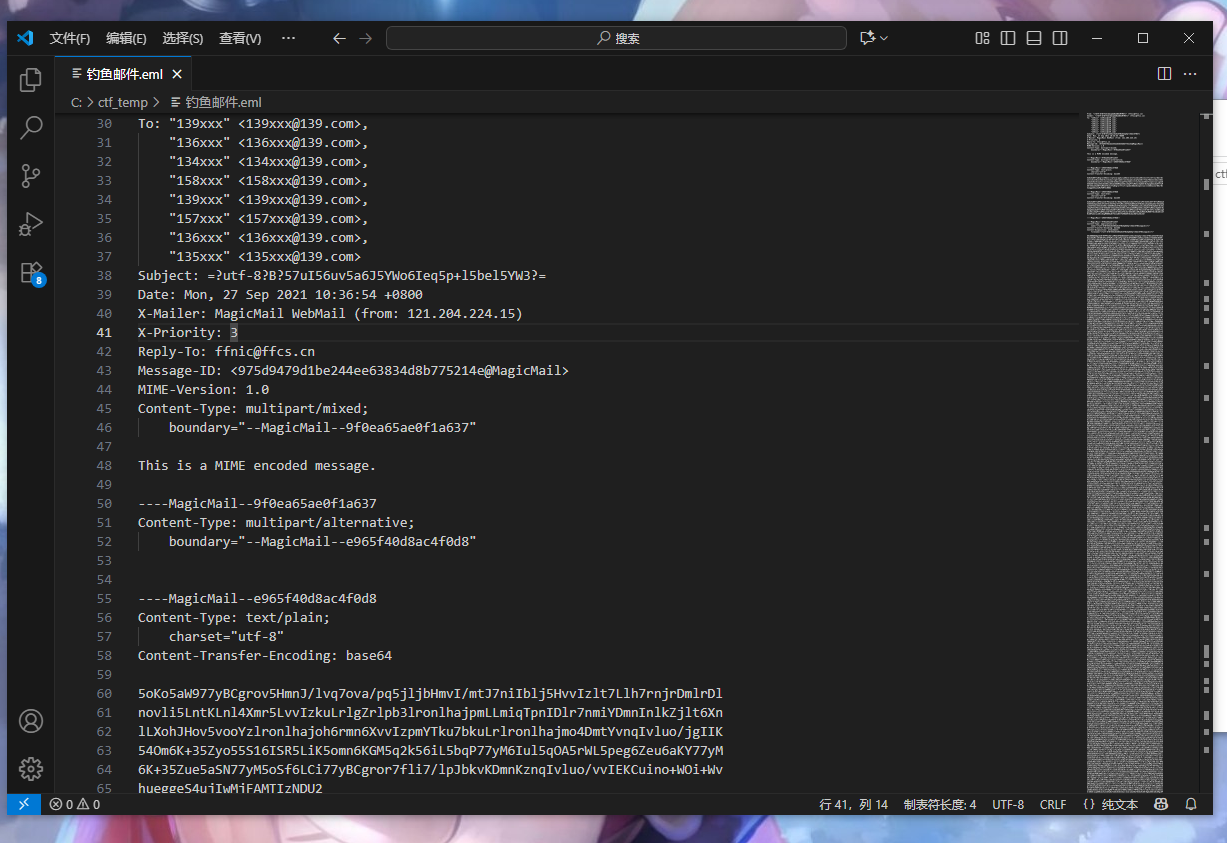The image size is (1227, 843).
Task: Open the editor's more actions ellipsis menu
Action: coord(1190,74)
